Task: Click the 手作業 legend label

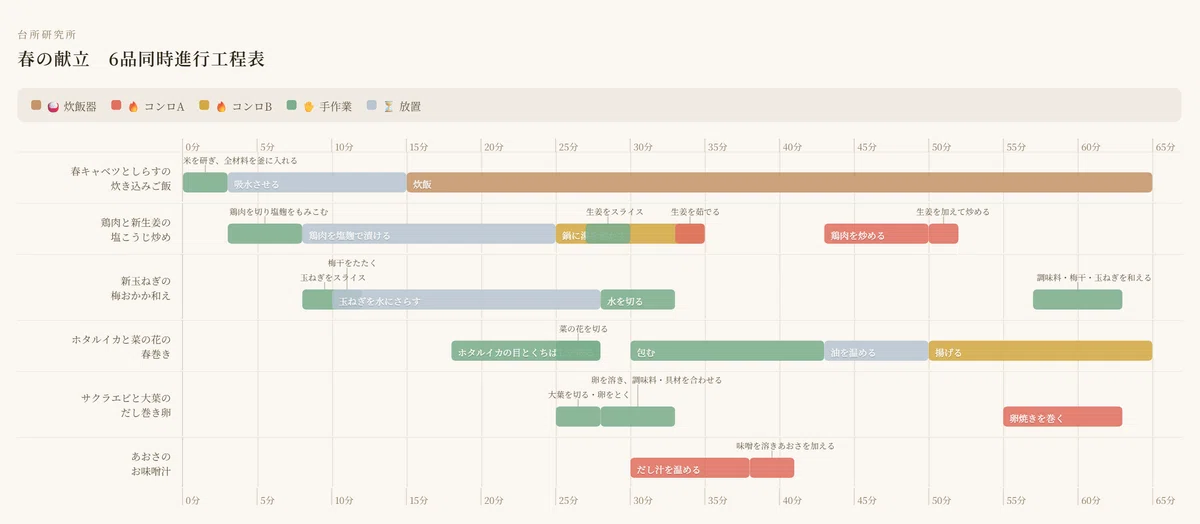Action: [x=336, y=105]
